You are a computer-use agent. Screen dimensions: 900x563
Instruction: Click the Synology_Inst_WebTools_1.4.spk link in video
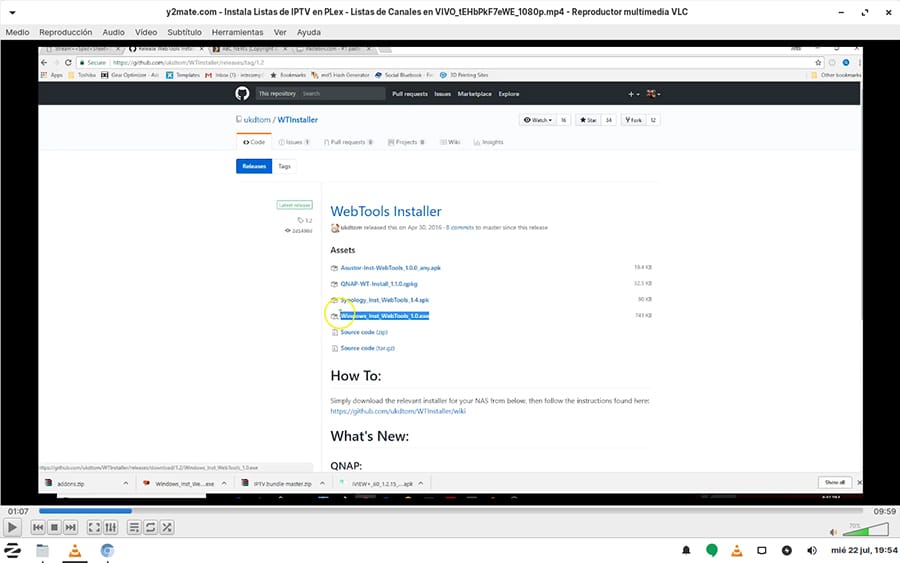coord(385,300)
